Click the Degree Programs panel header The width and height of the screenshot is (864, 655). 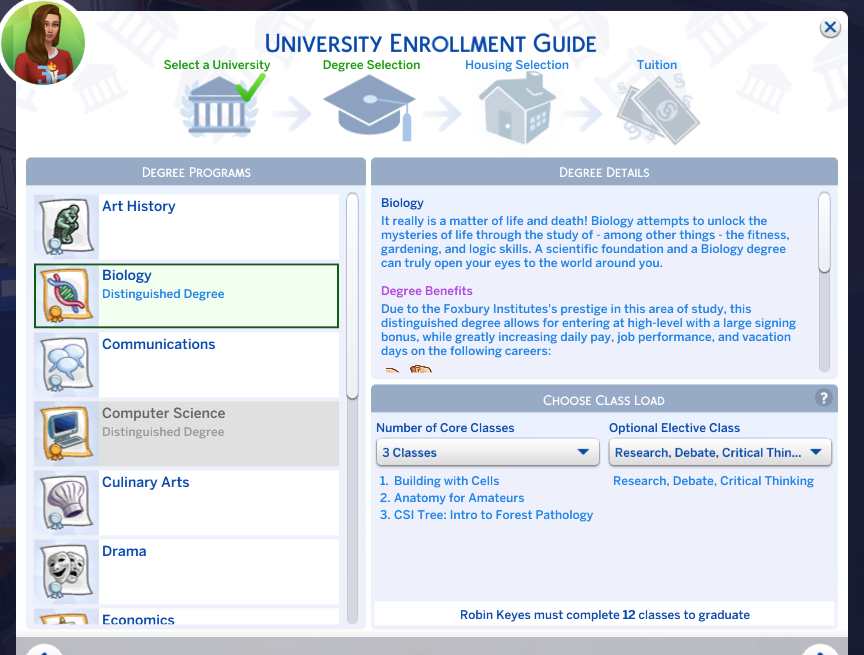coord(196,172)
